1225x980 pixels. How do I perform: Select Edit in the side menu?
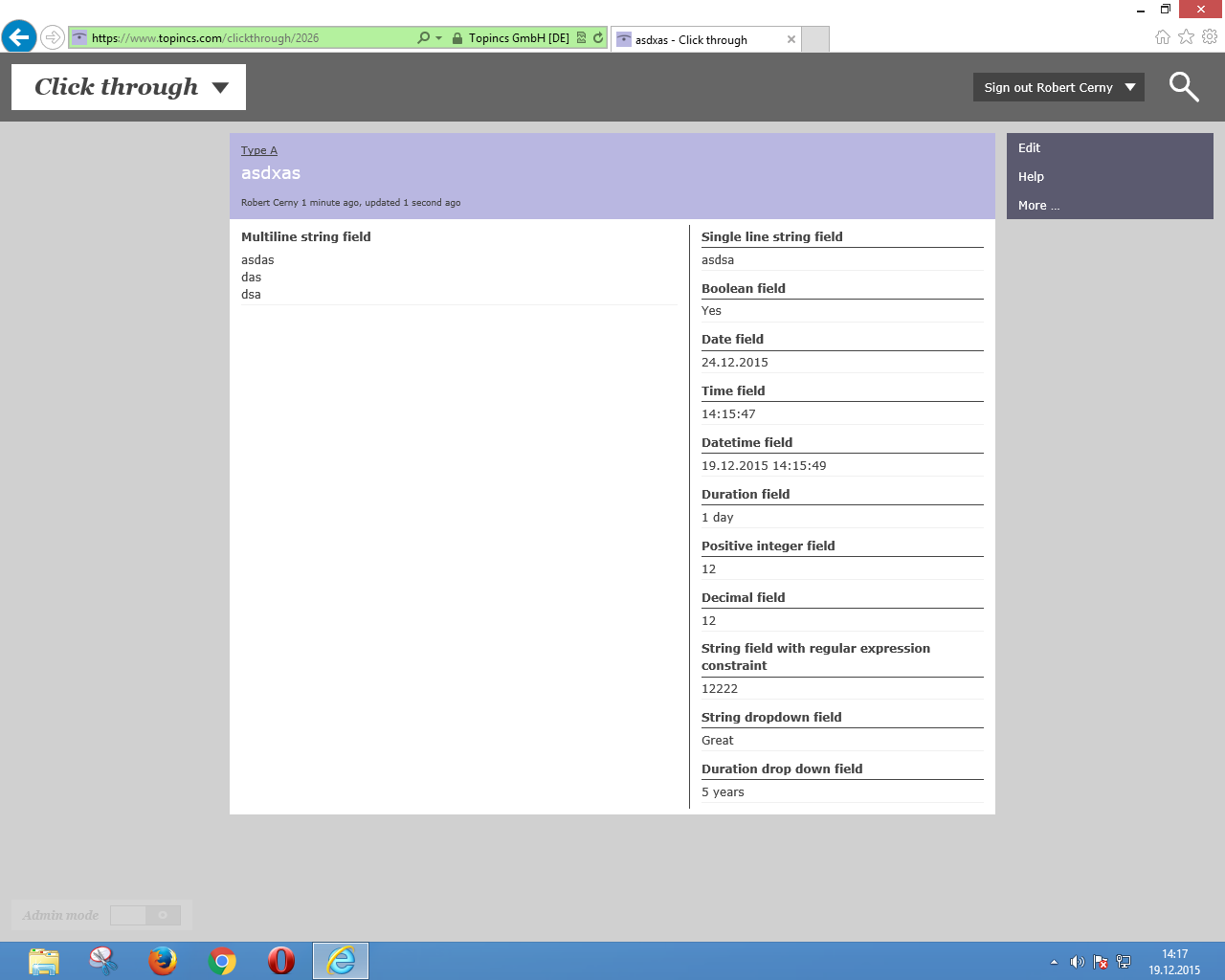click(x=1029, y=148)
